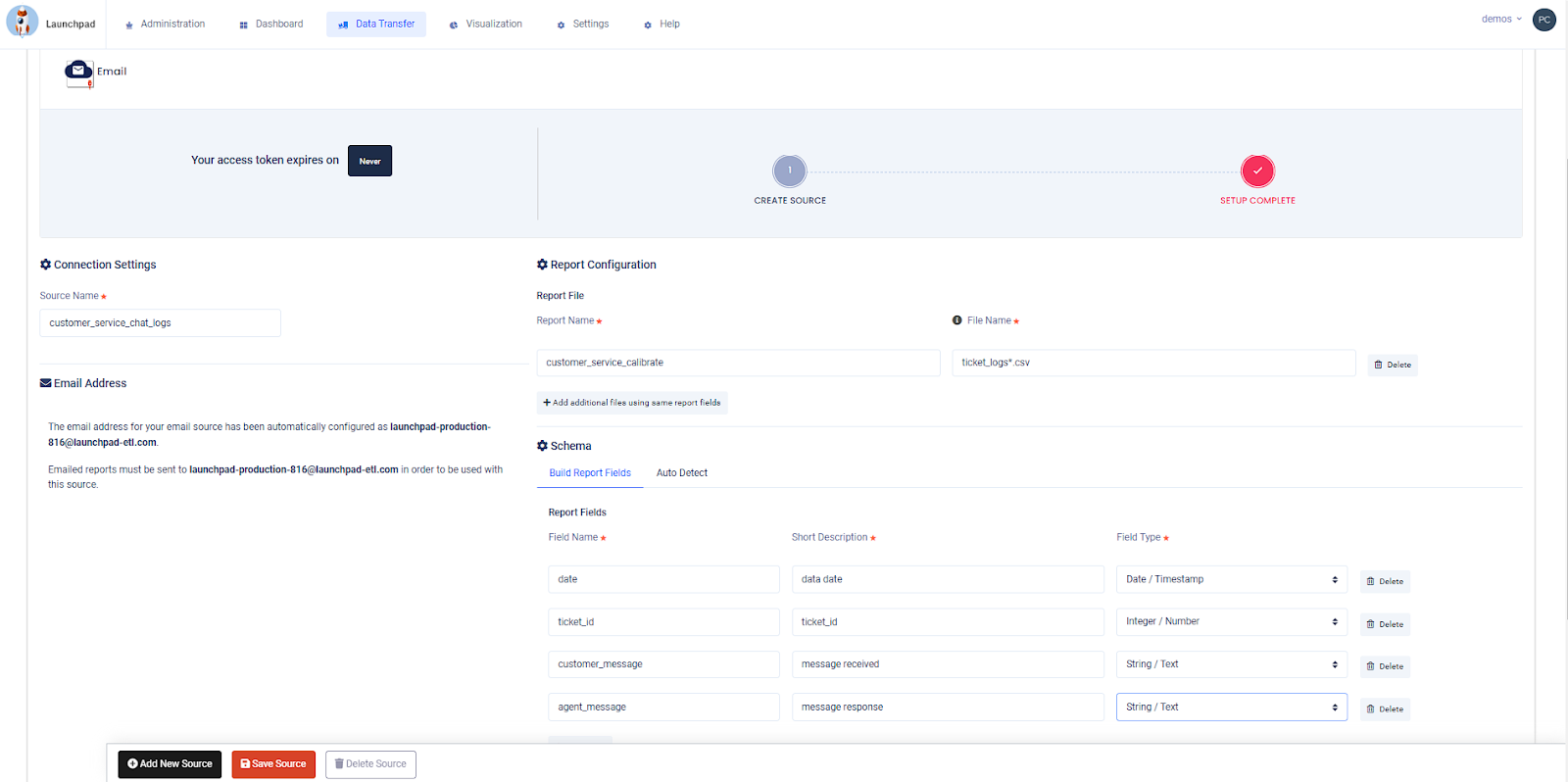This screenshot has width=1568, height=782.
Task: Click the Connection Settings gear icon
Action: click(x=45, y=265)
